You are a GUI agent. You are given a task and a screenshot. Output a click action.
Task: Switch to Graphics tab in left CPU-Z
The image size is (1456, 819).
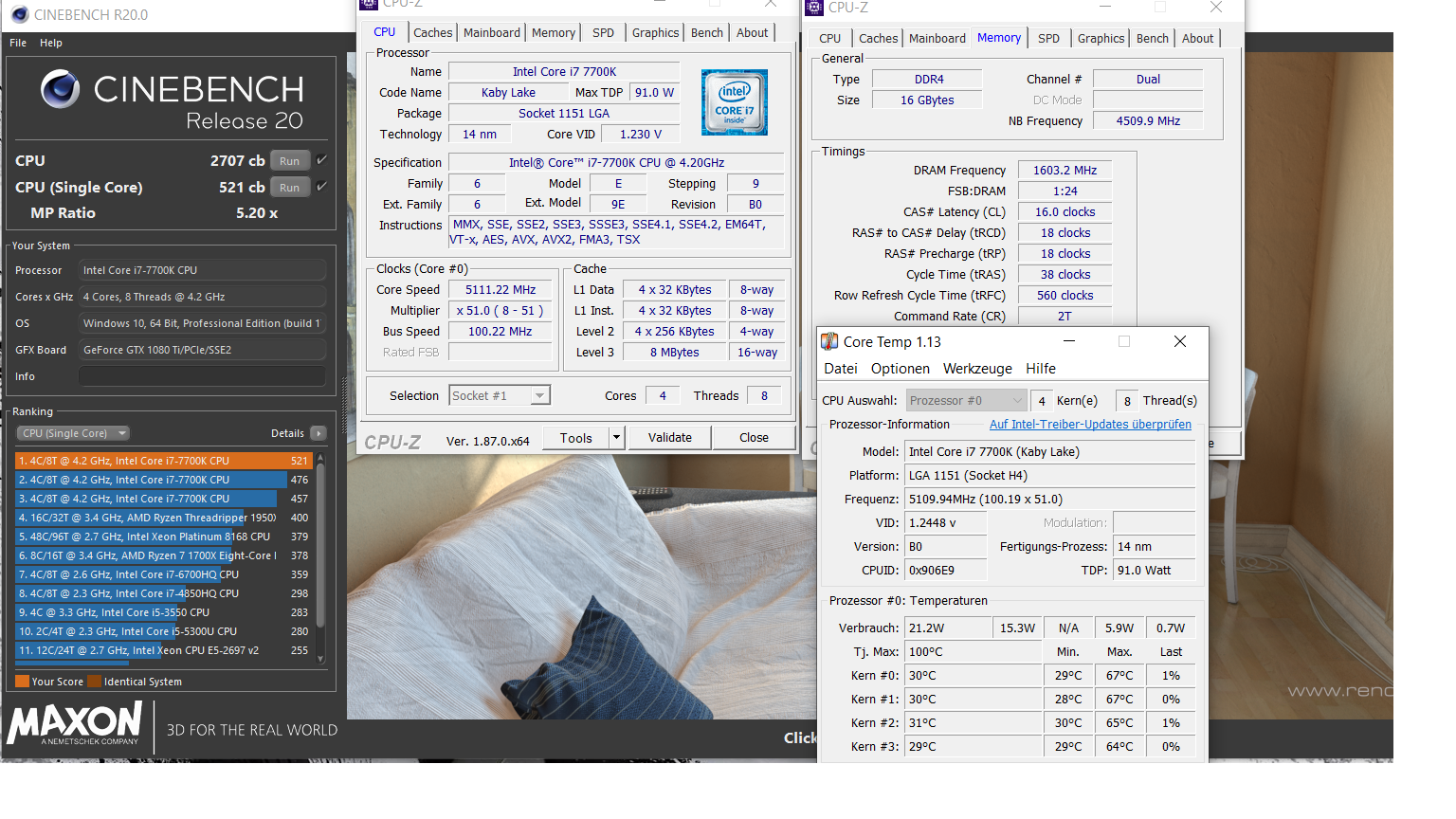click(655, 32)
